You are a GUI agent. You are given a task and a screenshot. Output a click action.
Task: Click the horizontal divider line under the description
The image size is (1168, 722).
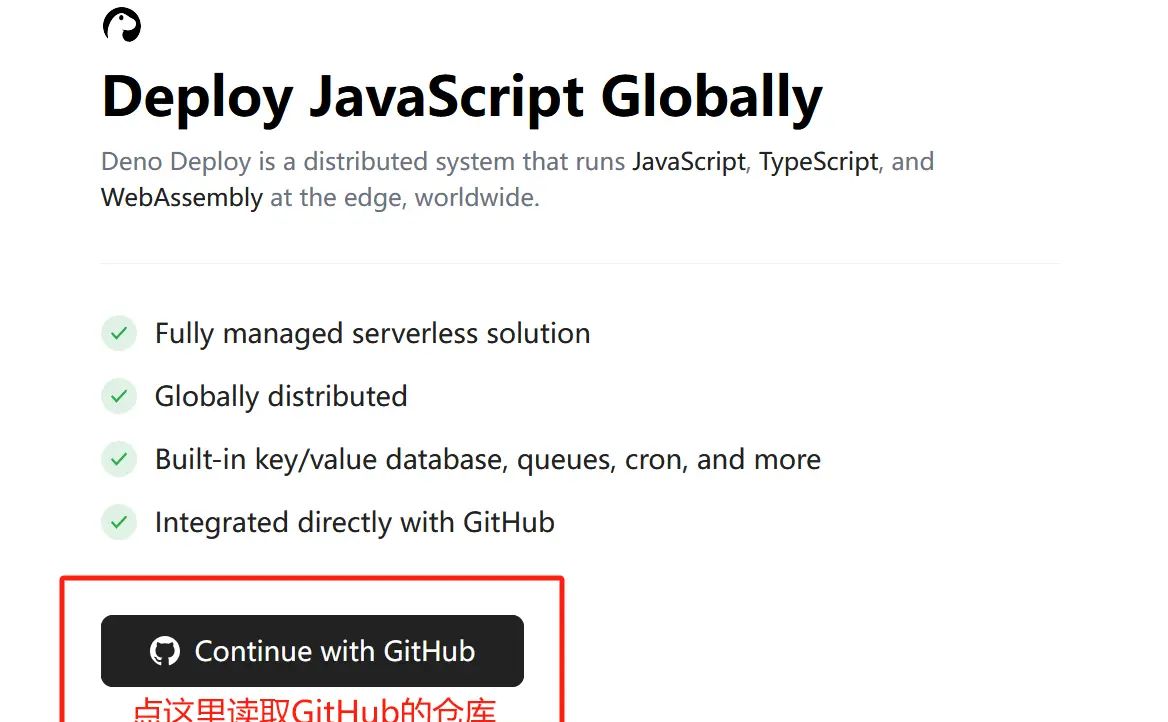[580, 264]
